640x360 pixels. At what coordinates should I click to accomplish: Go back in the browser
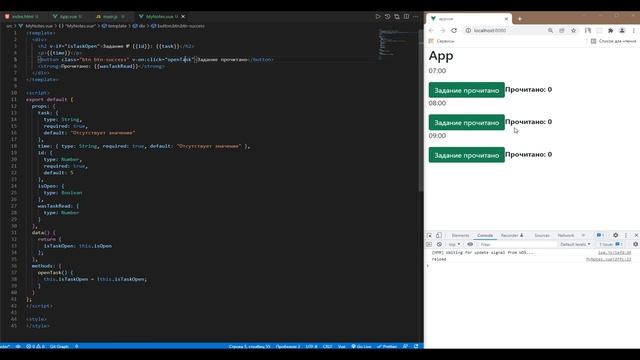click(x=431, y=31)
